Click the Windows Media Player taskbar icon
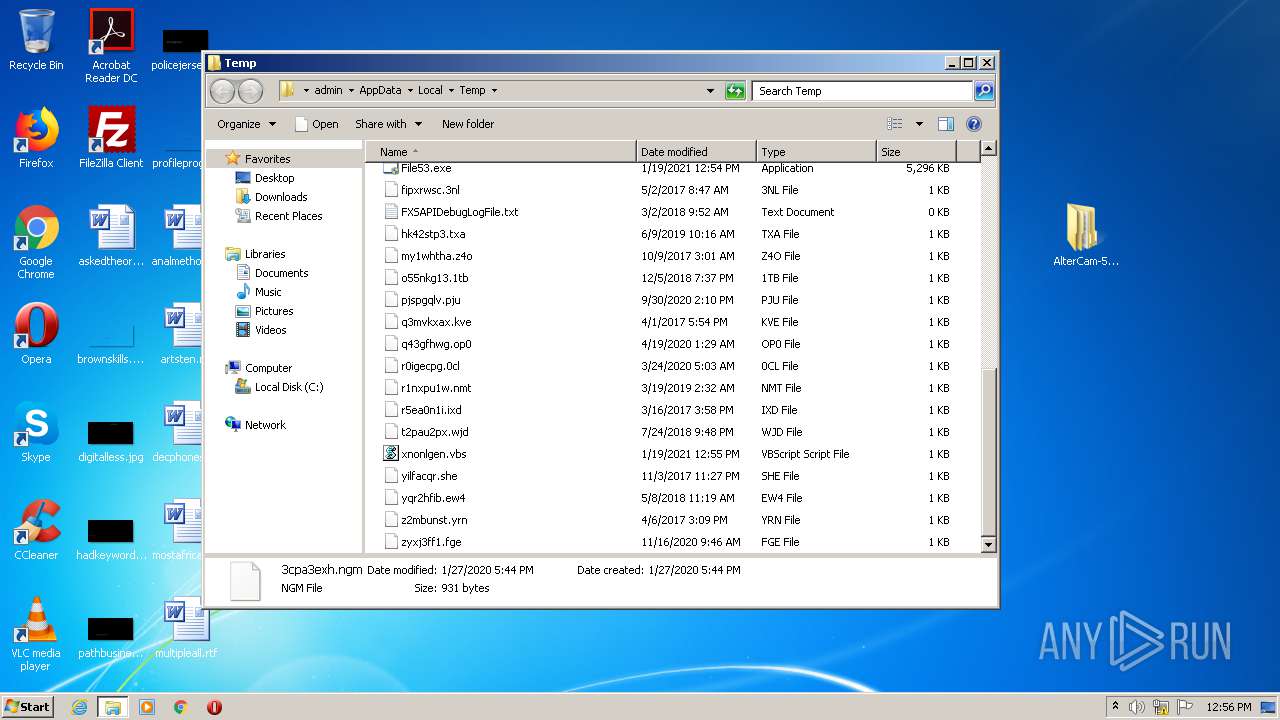 click(x=147, y=707)
